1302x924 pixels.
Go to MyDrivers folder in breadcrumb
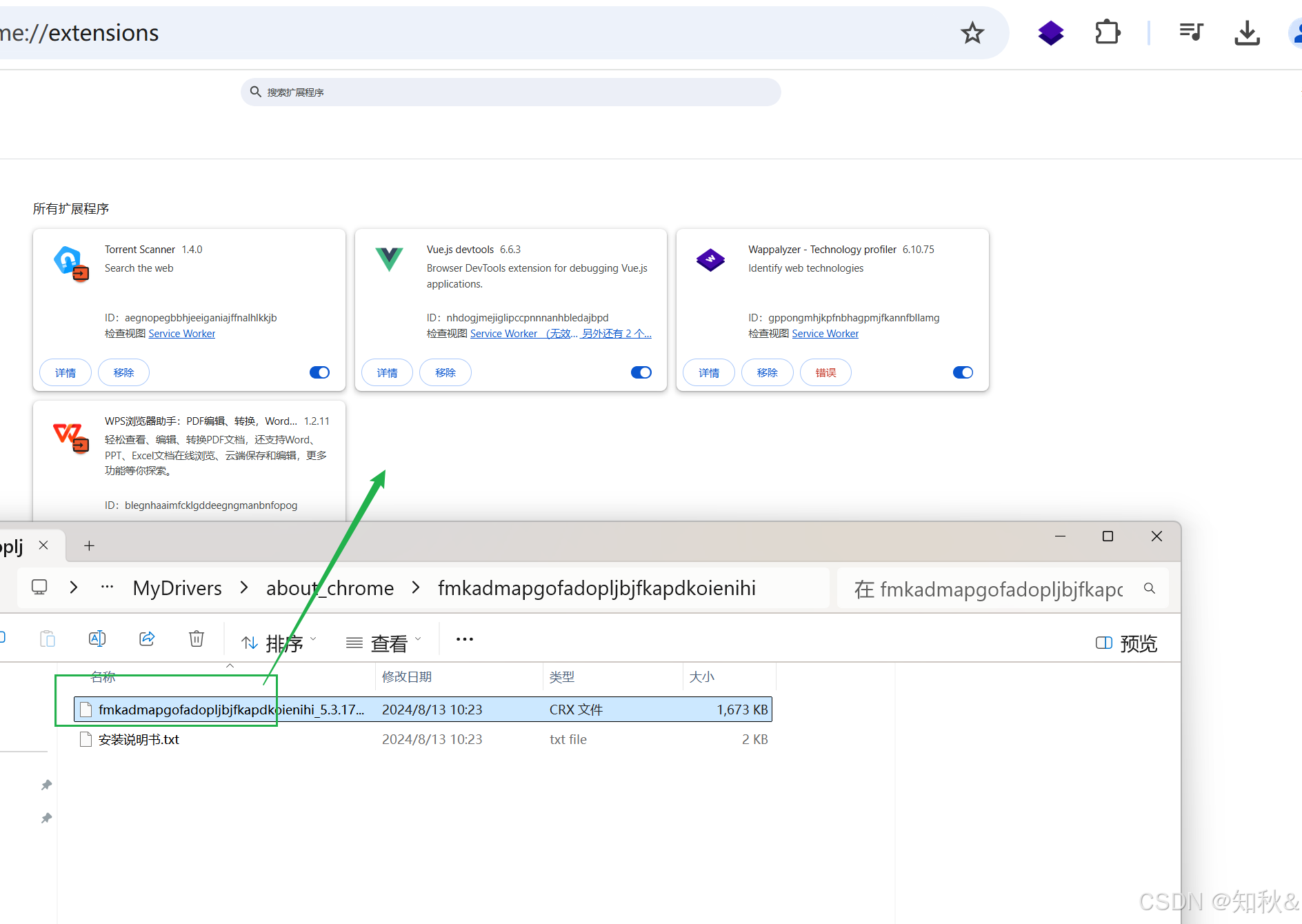[x=177, y=588]
